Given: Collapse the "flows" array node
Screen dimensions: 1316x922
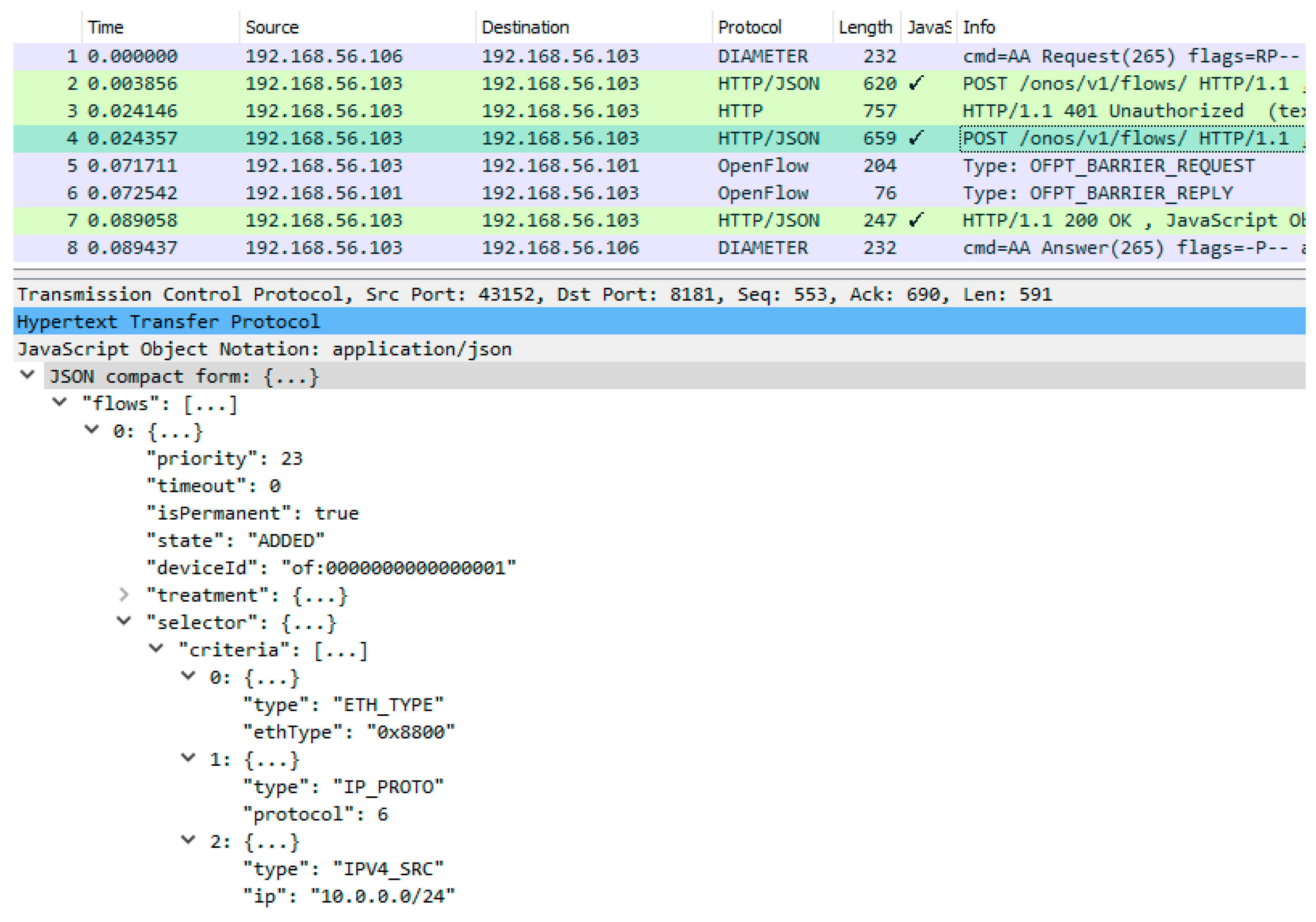Looking at the screenshot, I should tap(59, 402).
